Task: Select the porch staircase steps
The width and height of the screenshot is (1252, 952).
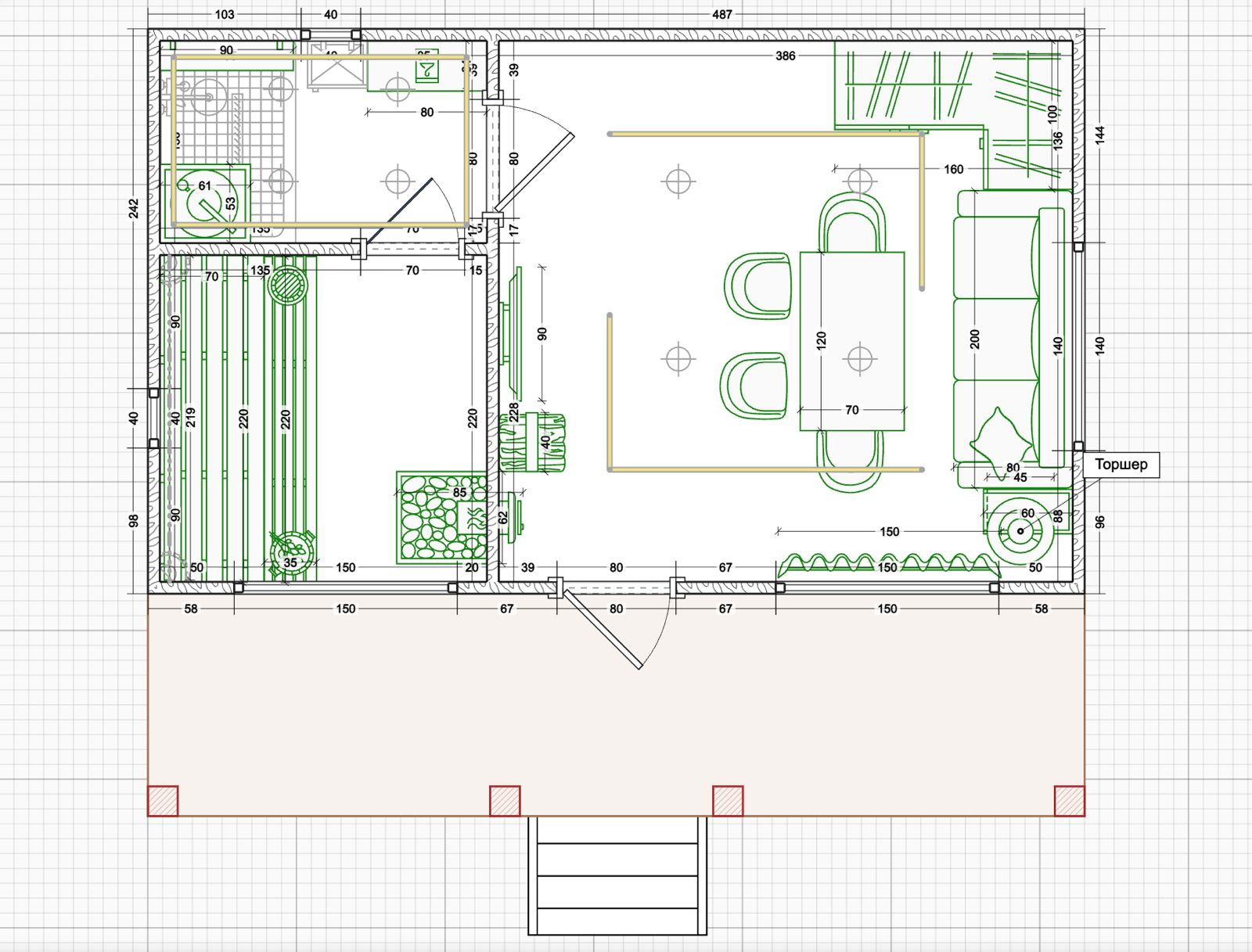Action: pyautogui.click(x=617, y=875)
